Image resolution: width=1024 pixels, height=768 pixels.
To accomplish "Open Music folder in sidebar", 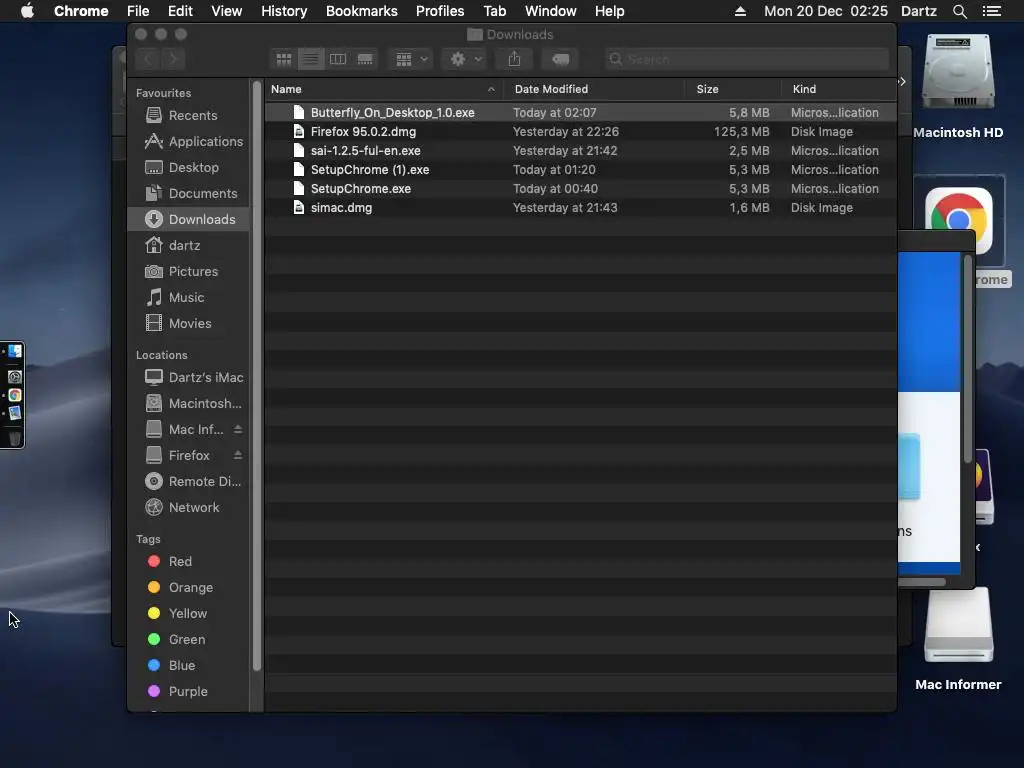I will (x=188, y=298).
